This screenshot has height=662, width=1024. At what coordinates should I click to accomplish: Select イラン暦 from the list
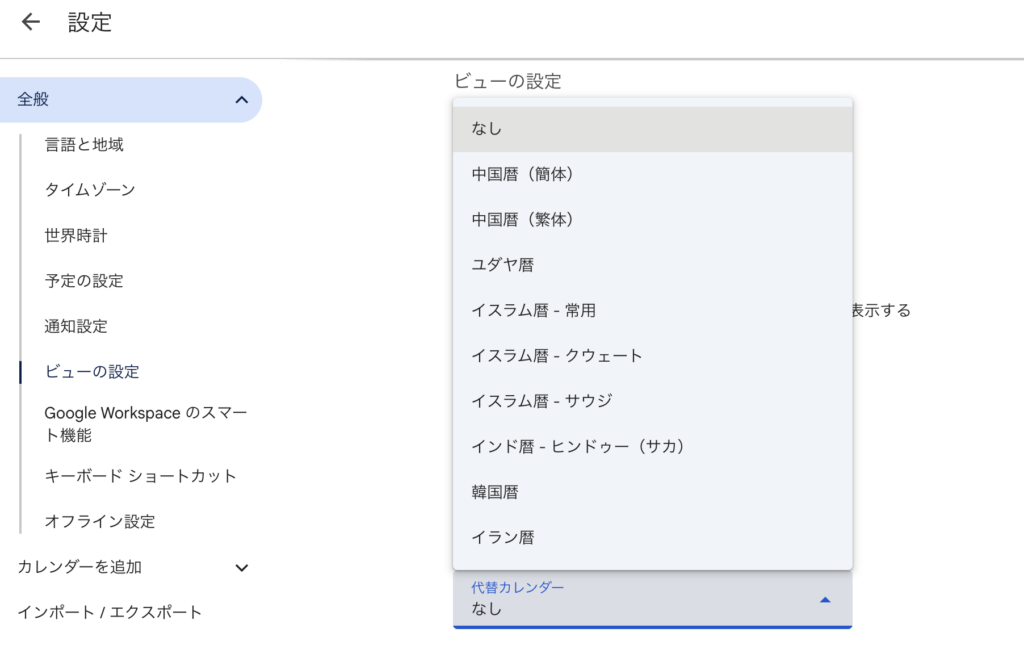click(652, 537)
